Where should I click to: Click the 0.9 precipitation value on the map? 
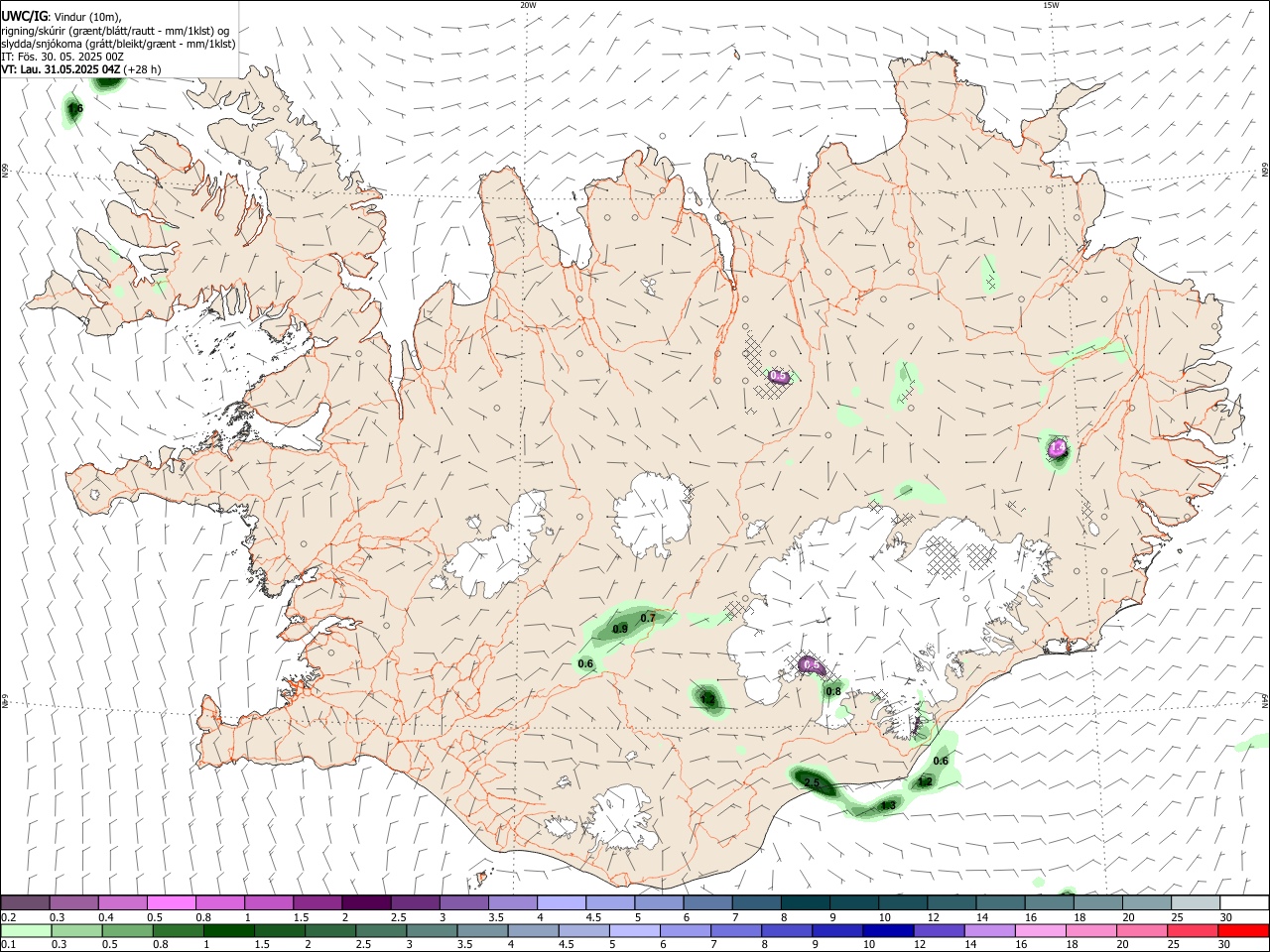tap(620, 629)
